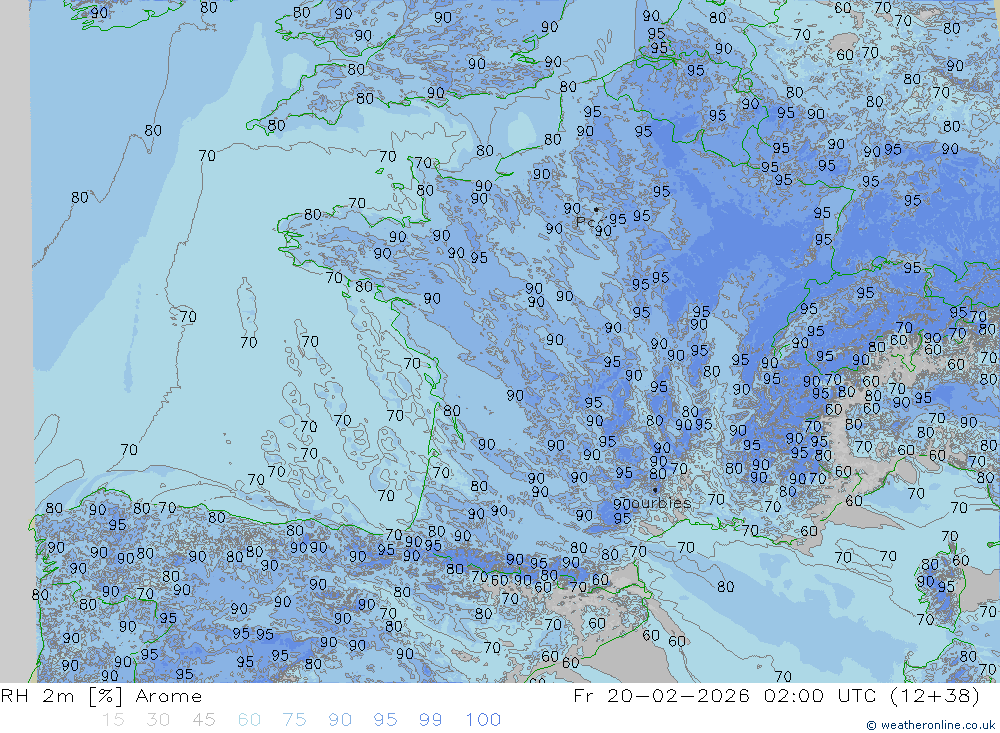Click the 'Arome' model name label

(x=169, y=696)
